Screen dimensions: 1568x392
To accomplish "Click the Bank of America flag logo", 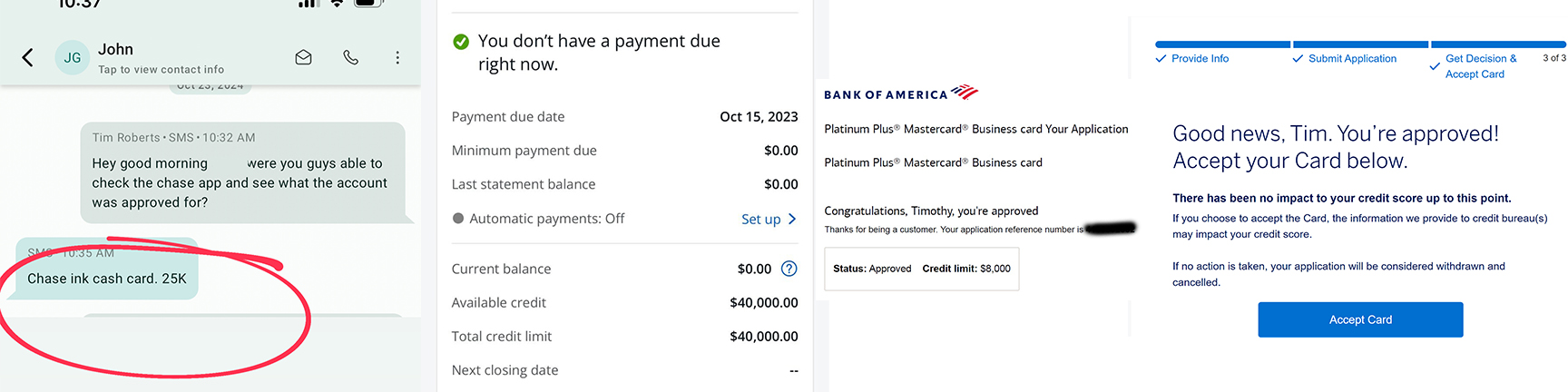I will tap(965, 92).
